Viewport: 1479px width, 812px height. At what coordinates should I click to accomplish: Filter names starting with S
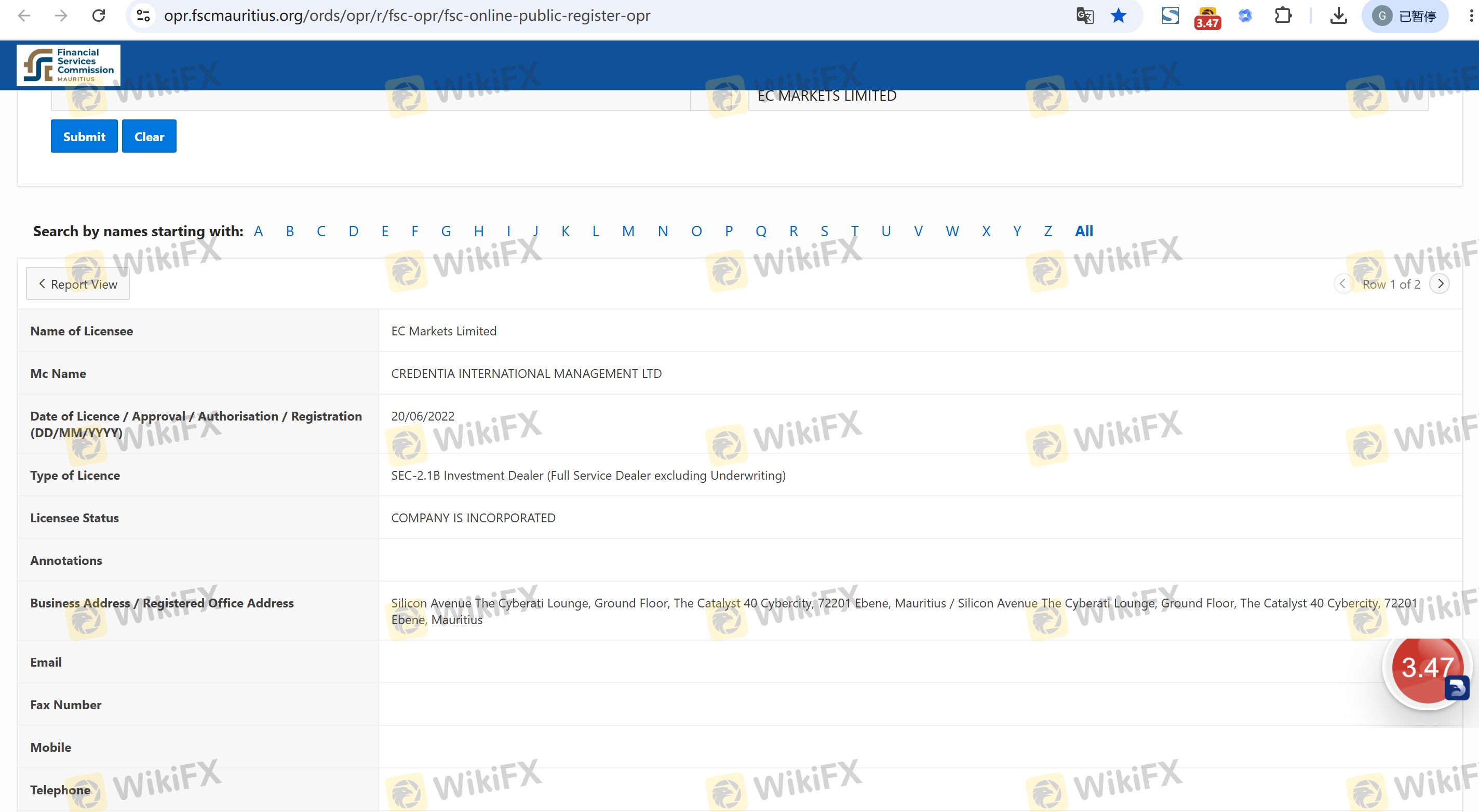click(x=825, y=231)
